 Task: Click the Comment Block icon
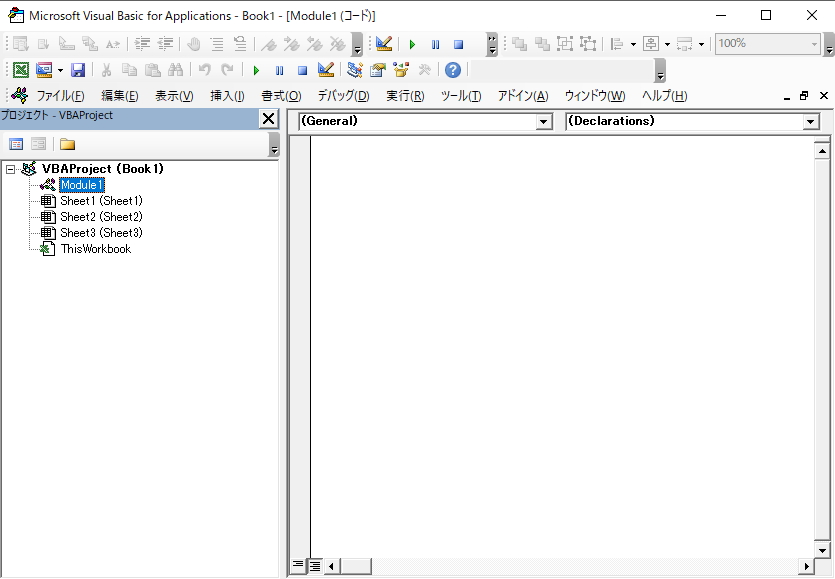coord(217,44)
